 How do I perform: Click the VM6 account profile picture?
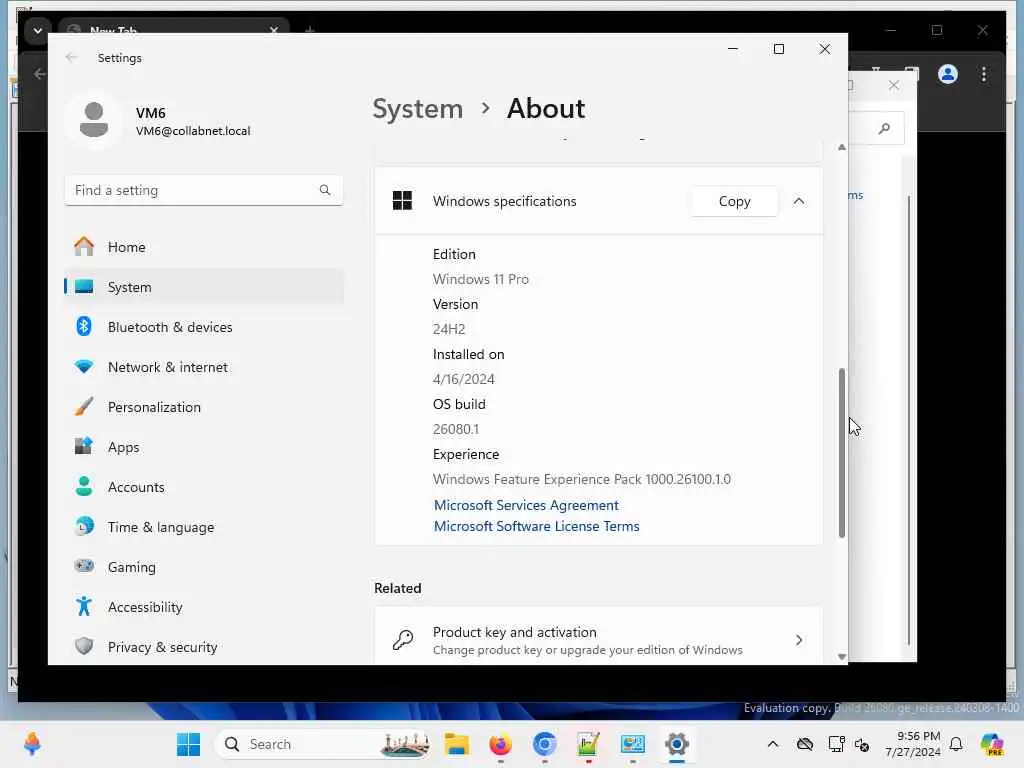coord(94,120)
